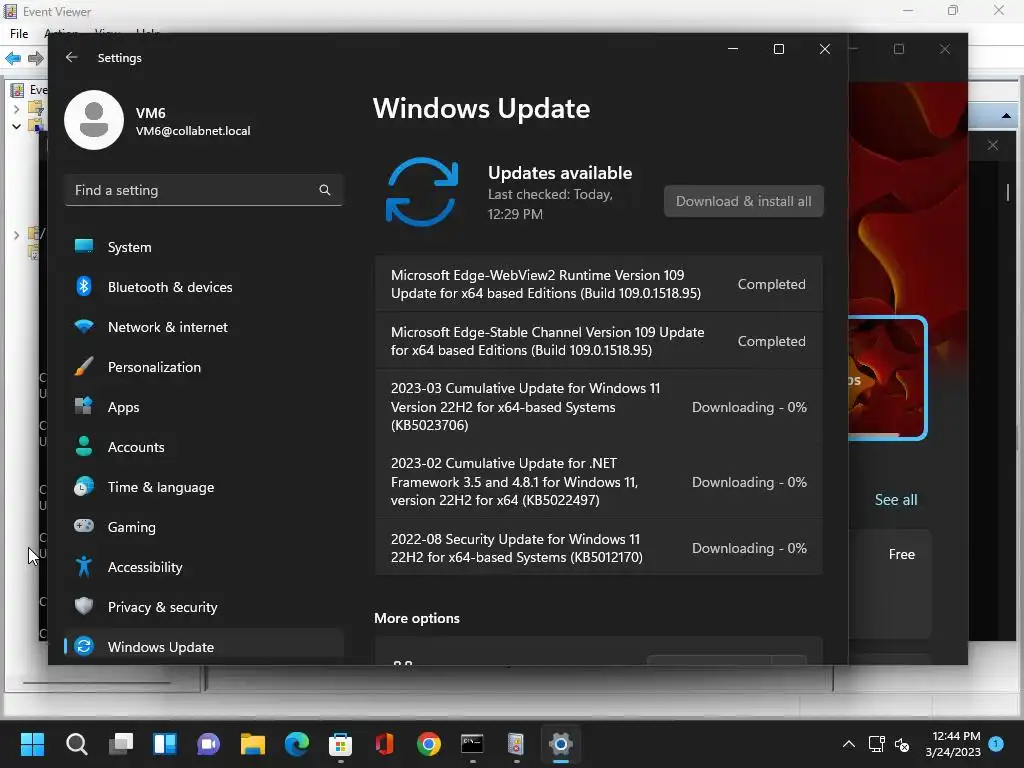
Task: Click VM6@collabnet.local account text
Action: [193, 131]
